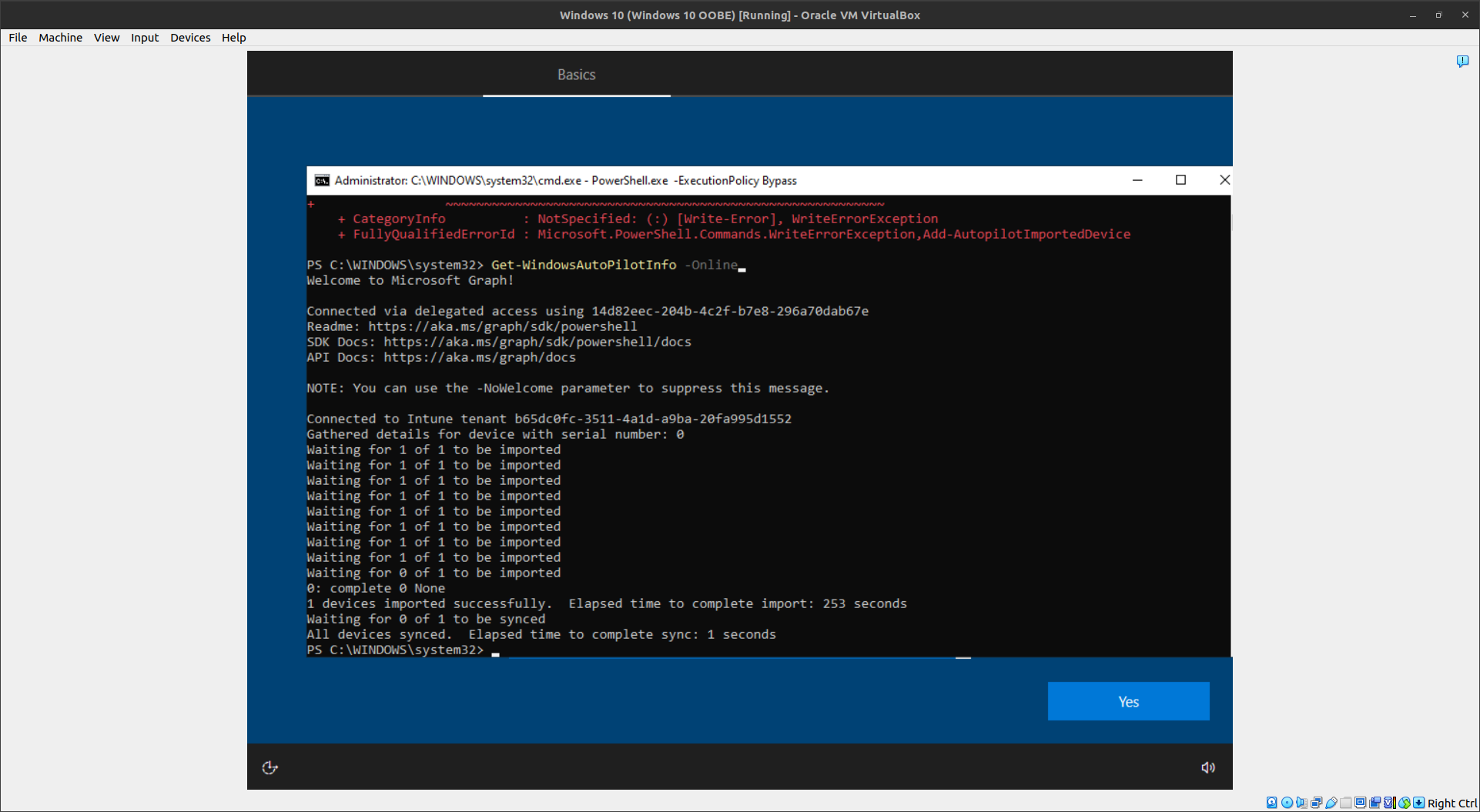Click the cmd.exe window title bar text
Screen dimensions: 1480x812
coord(566,180)
